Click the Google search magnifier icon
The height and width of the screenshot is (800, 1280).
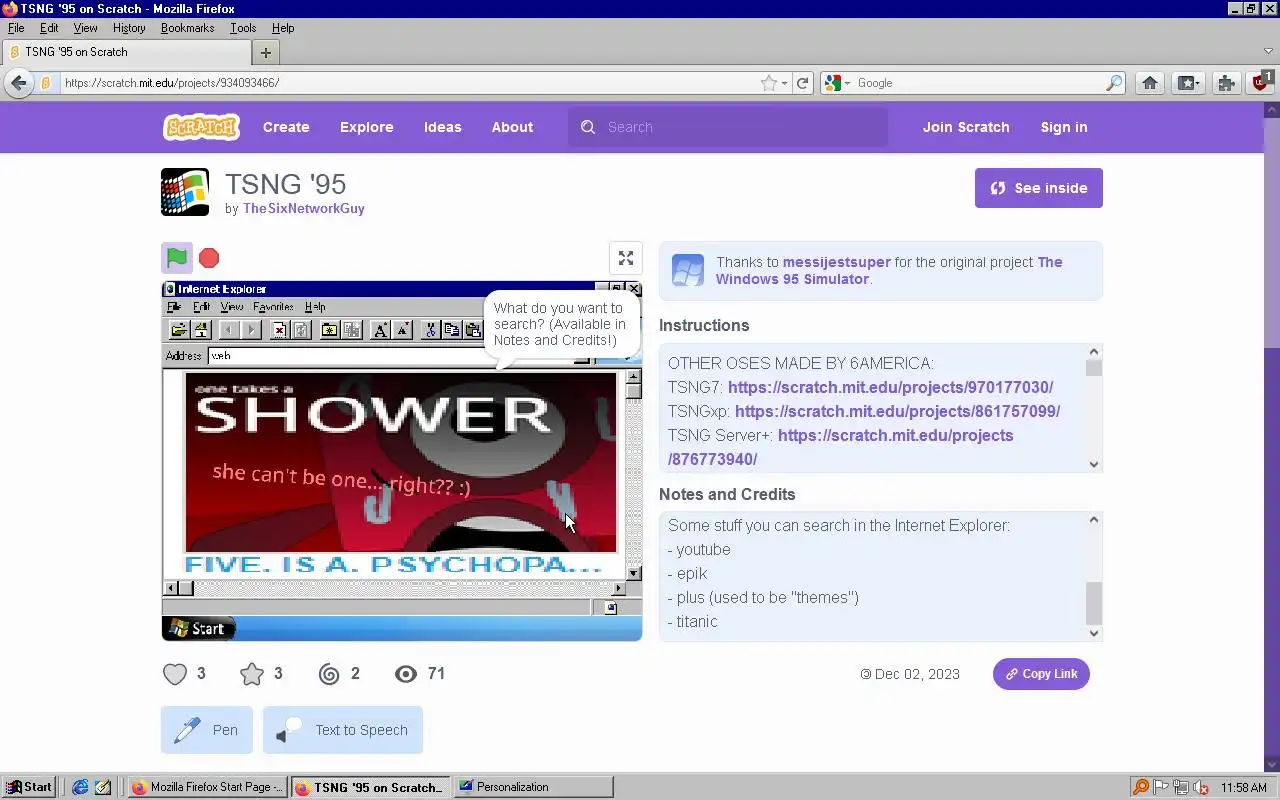point(1114,83)
